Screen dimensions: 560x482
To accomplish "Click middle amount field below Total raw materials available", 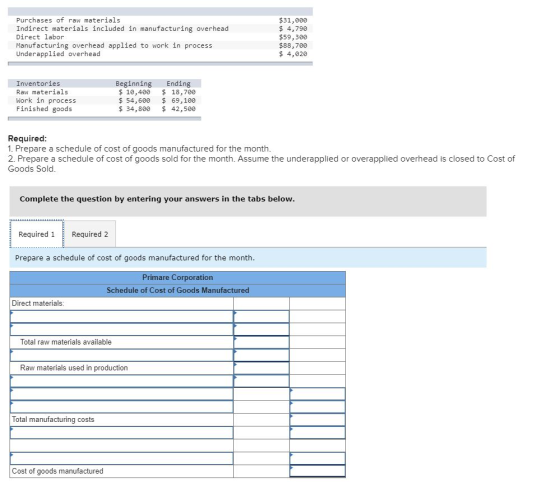I will [x=261, y=355].
